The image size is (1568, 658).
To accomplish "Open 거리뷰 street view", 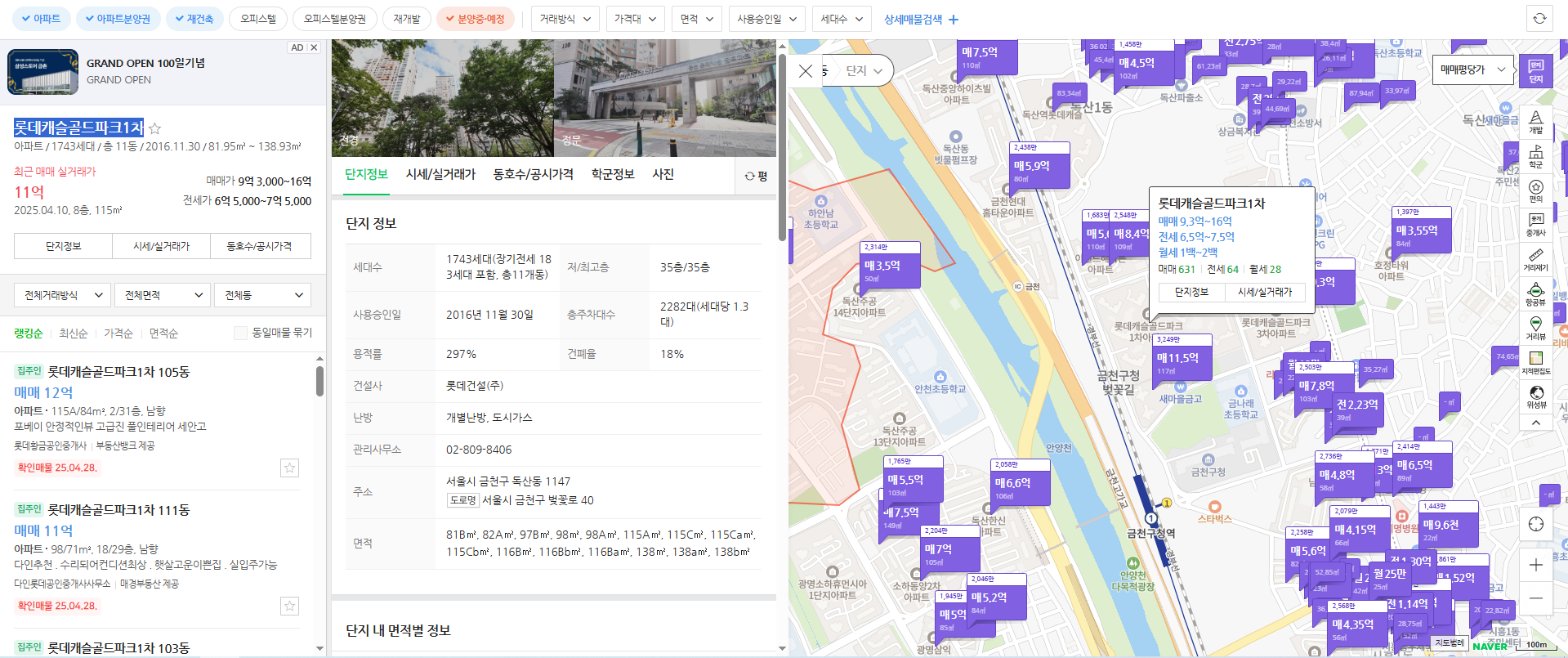I will click(1536, 329).
